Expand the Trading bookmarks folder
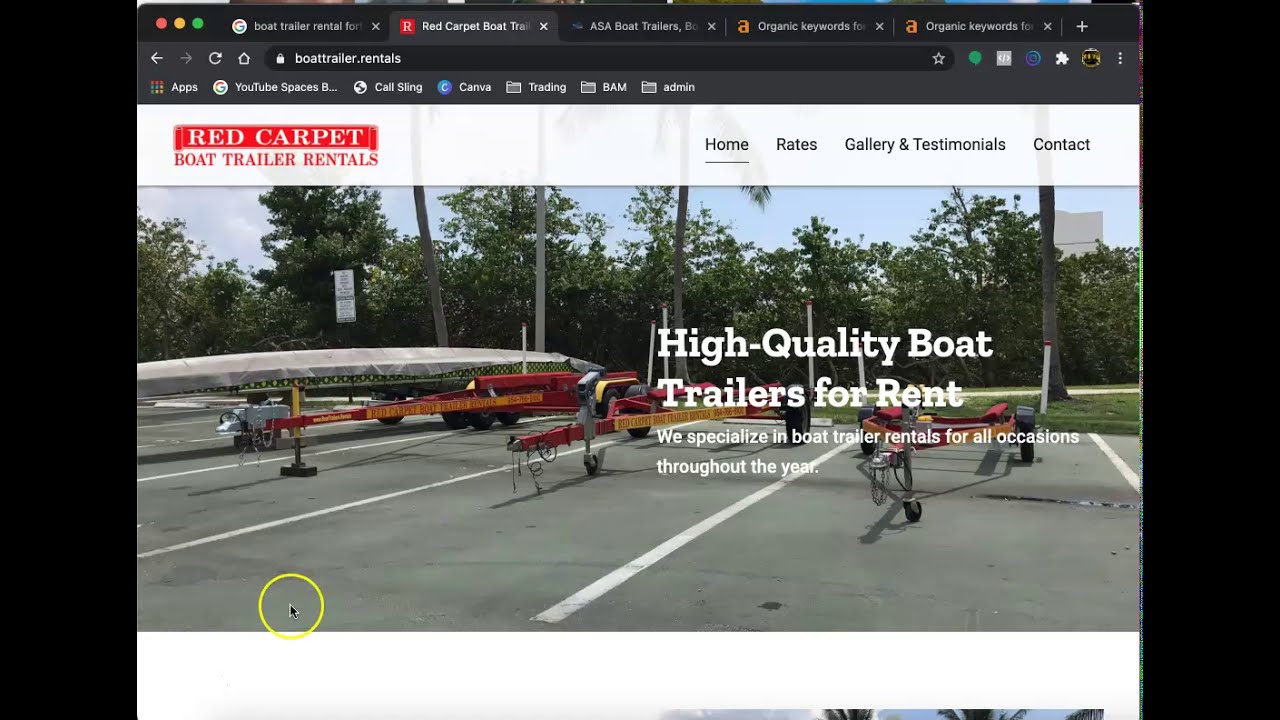 coord(536,87)
